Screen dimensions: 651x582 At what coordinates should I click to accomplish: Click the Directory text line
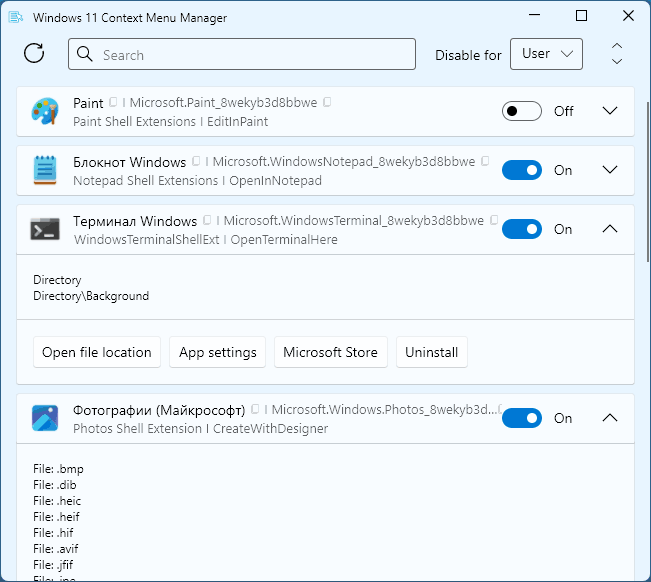tap(57, 280)
